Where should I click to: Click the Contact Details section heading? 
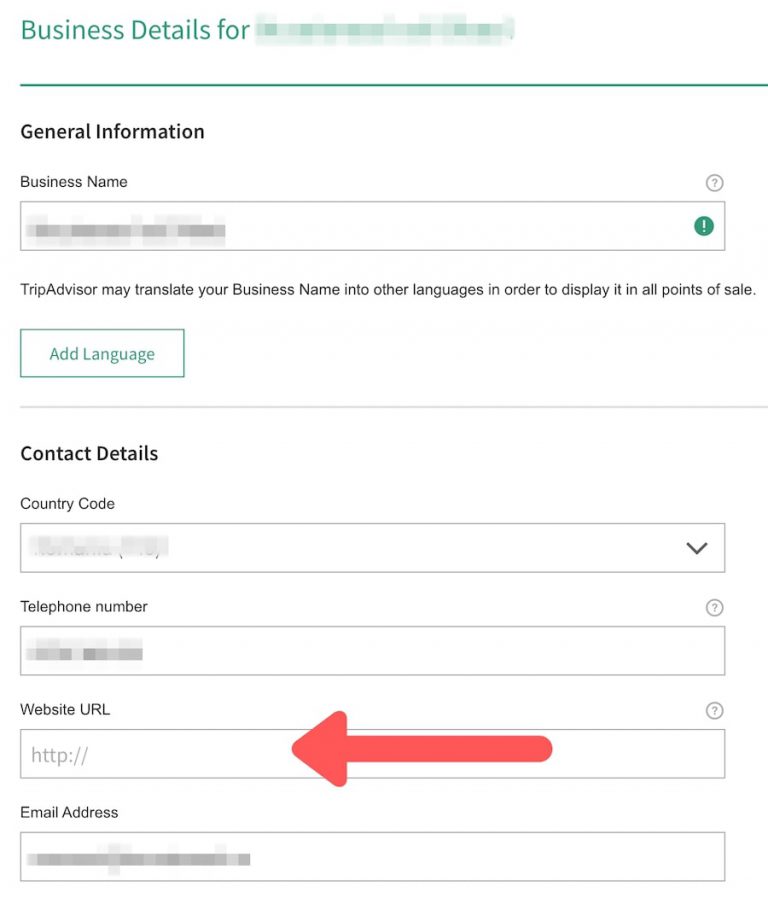[89, 453]
